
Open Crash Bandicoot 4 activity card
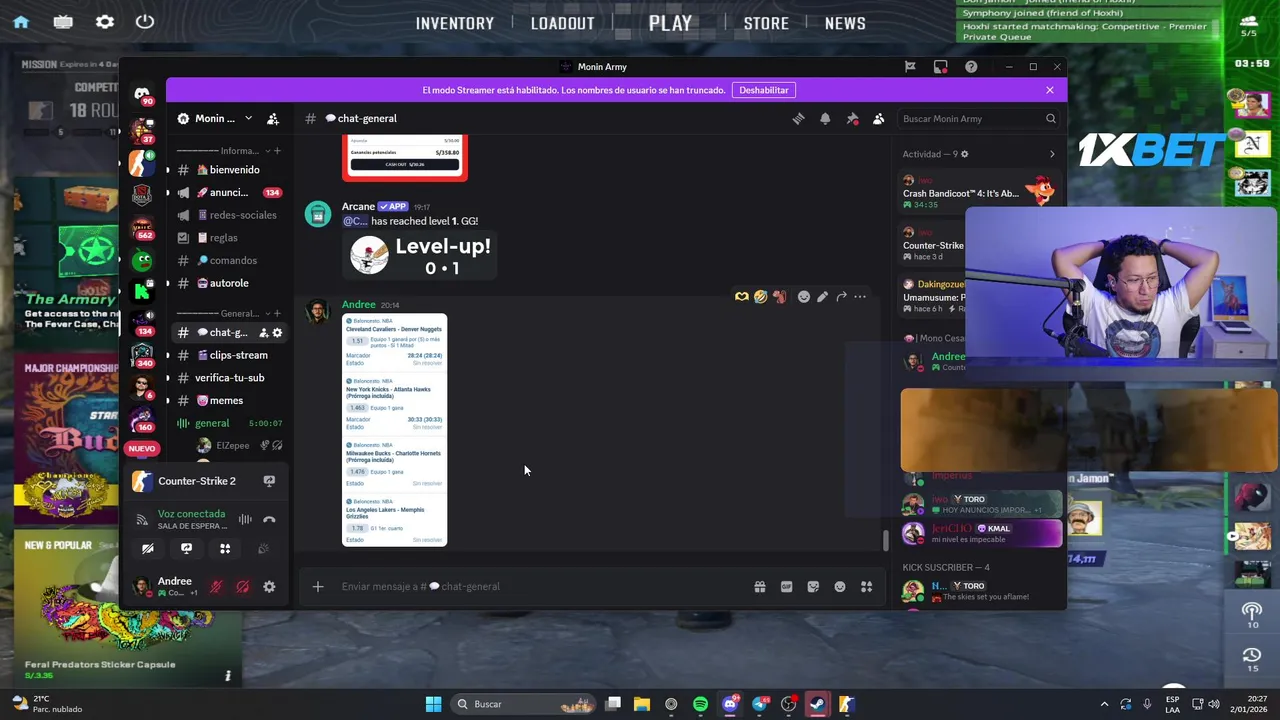pos(979,192)
